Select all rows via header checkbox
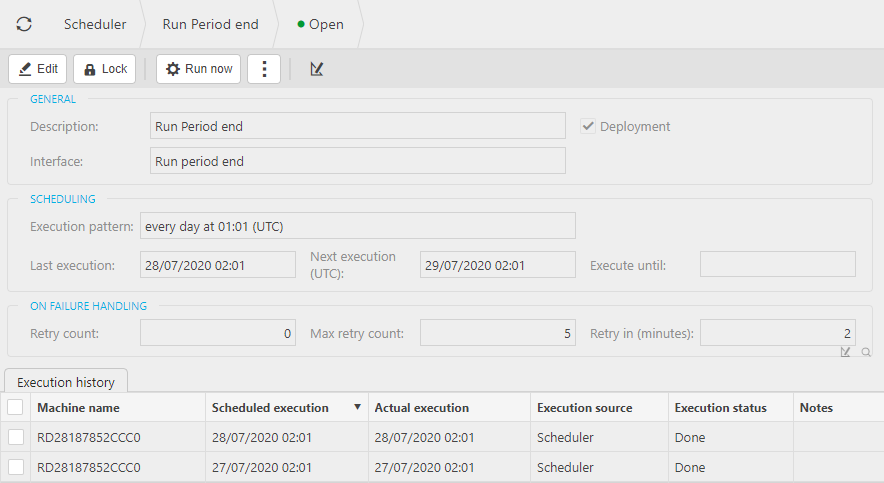The width and height of the screenshot is (884, 483). tap(15, 407)
